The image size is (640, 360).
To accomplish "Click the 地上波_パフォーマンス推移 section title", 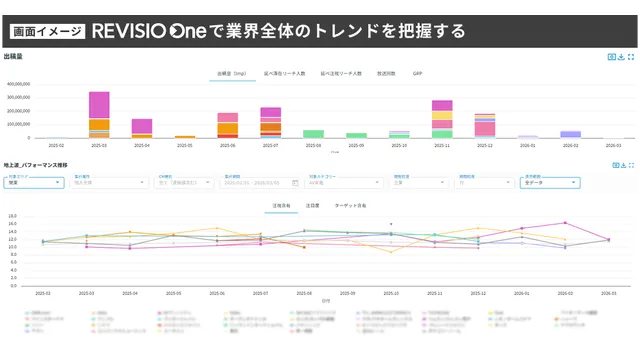I will point(36,165).
